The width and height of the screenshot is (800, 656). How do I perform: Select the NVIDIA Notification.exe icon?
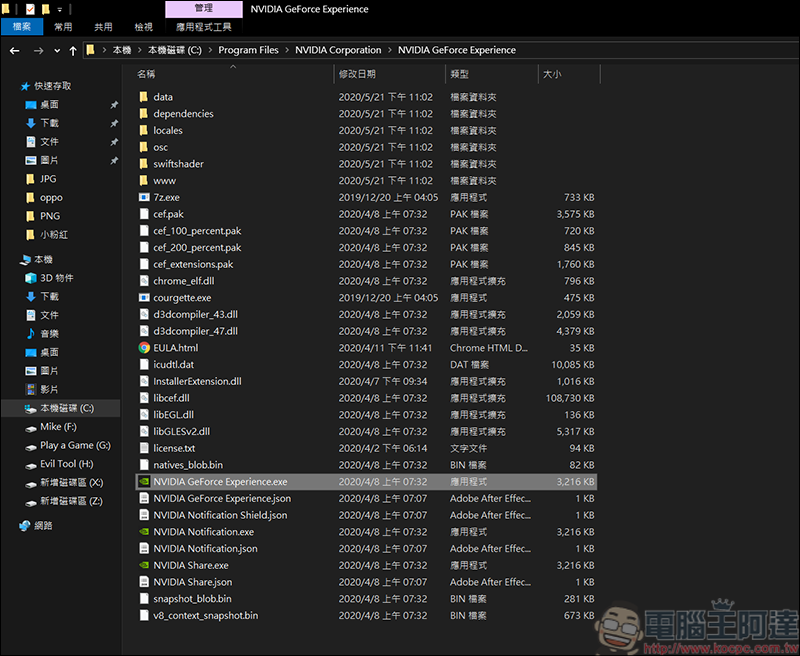point(144,532)
